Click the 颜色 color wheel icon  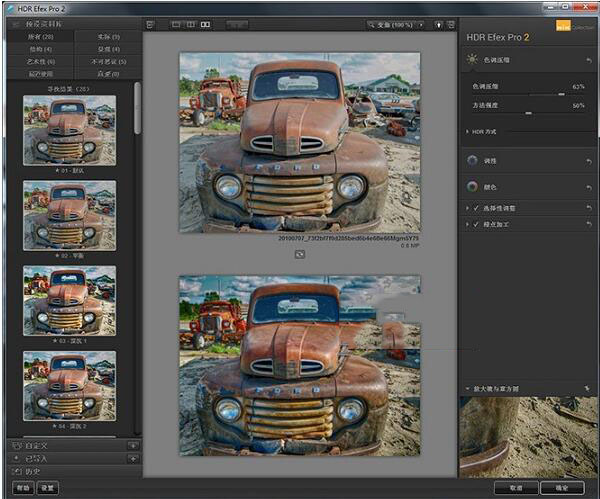[x=472, y=185]
